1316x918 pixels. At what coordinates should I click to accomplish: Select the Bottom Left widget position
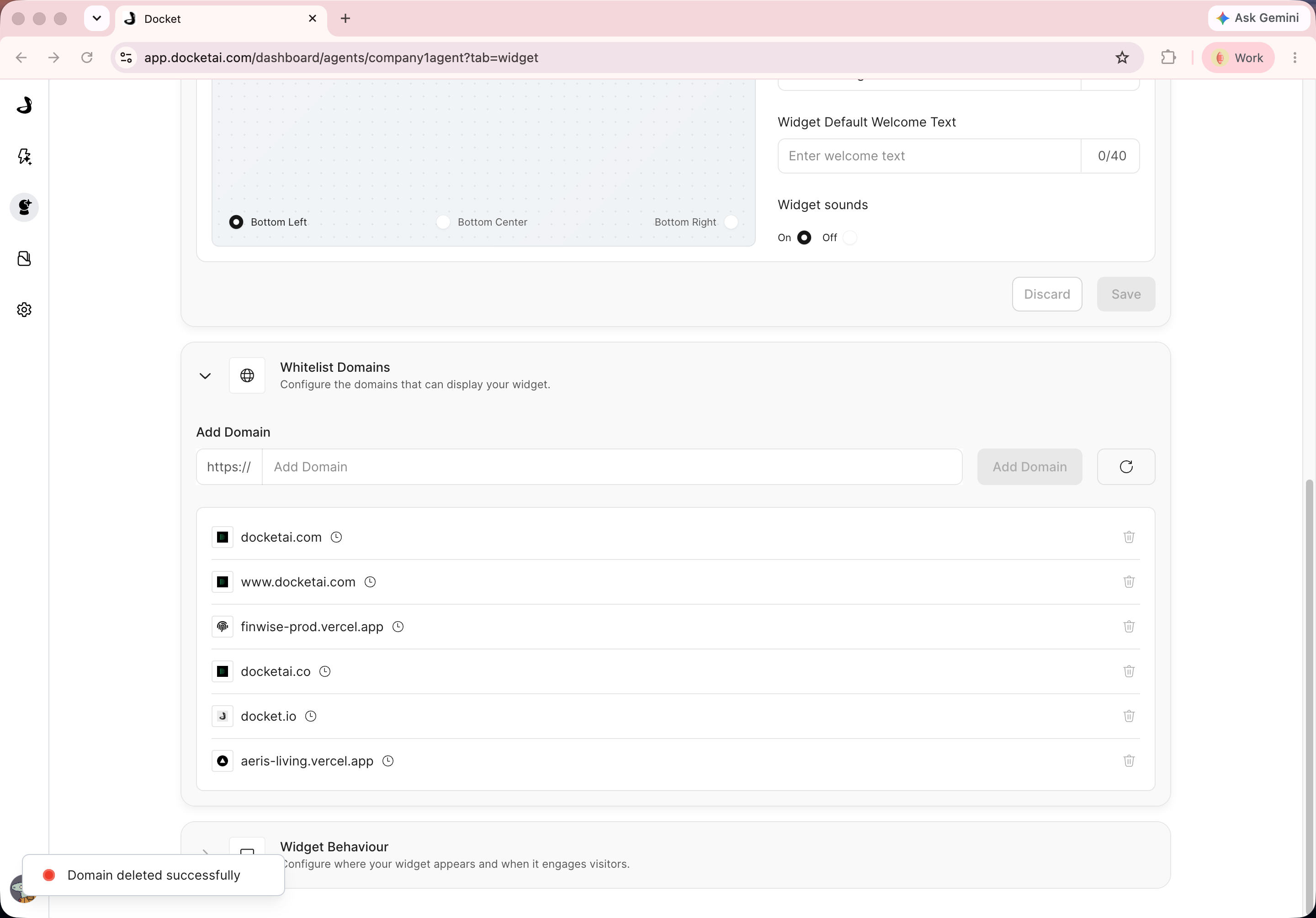(236, 222)
